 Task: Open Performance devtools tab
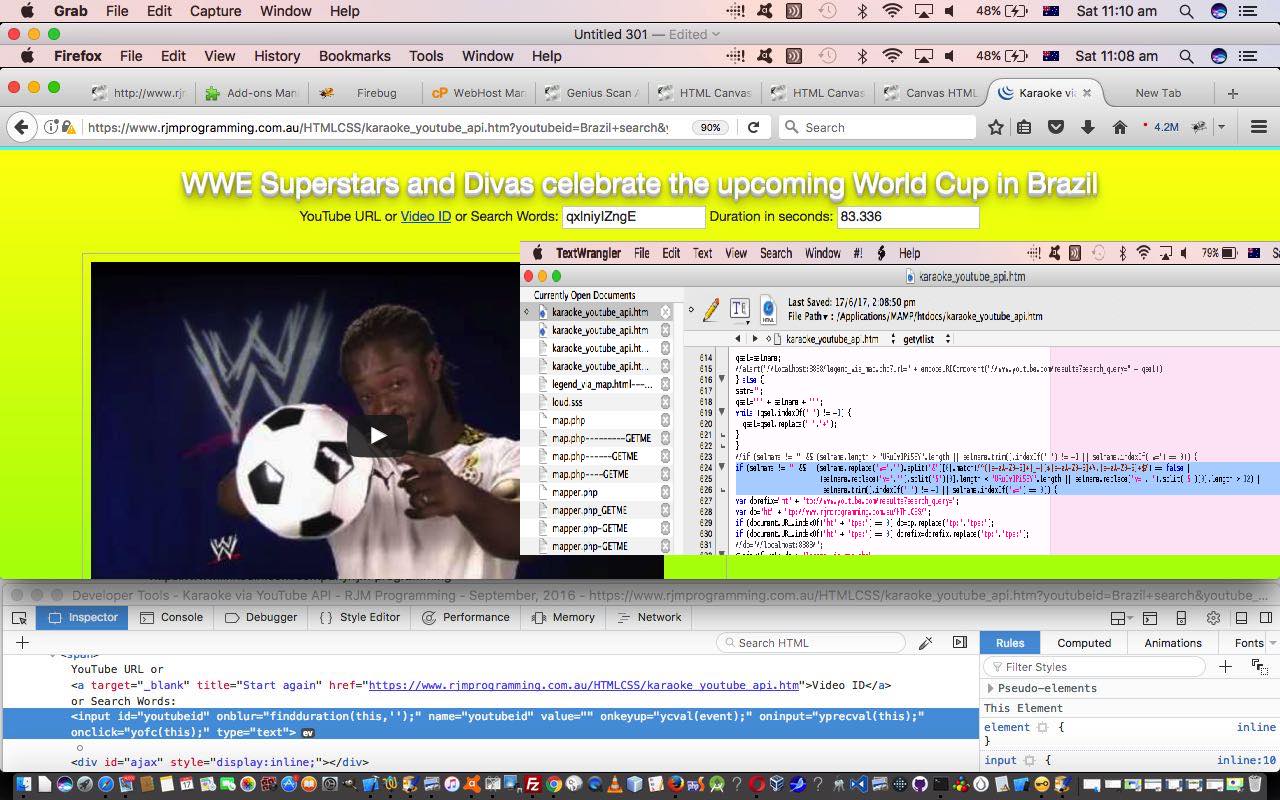tap(466, 617)
